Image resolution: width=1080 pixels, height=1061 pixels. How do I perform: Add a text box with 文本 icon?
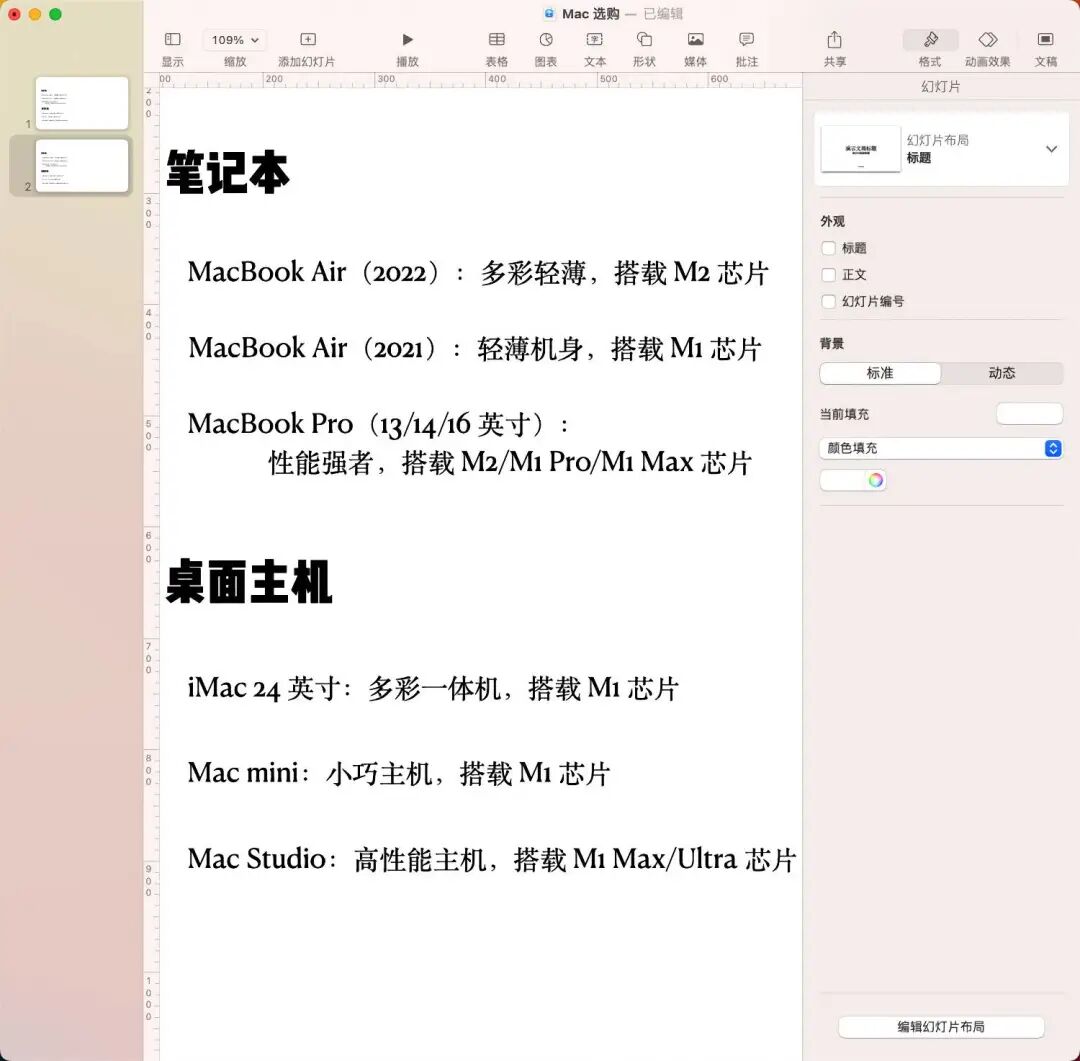click(x=594, y=39)
